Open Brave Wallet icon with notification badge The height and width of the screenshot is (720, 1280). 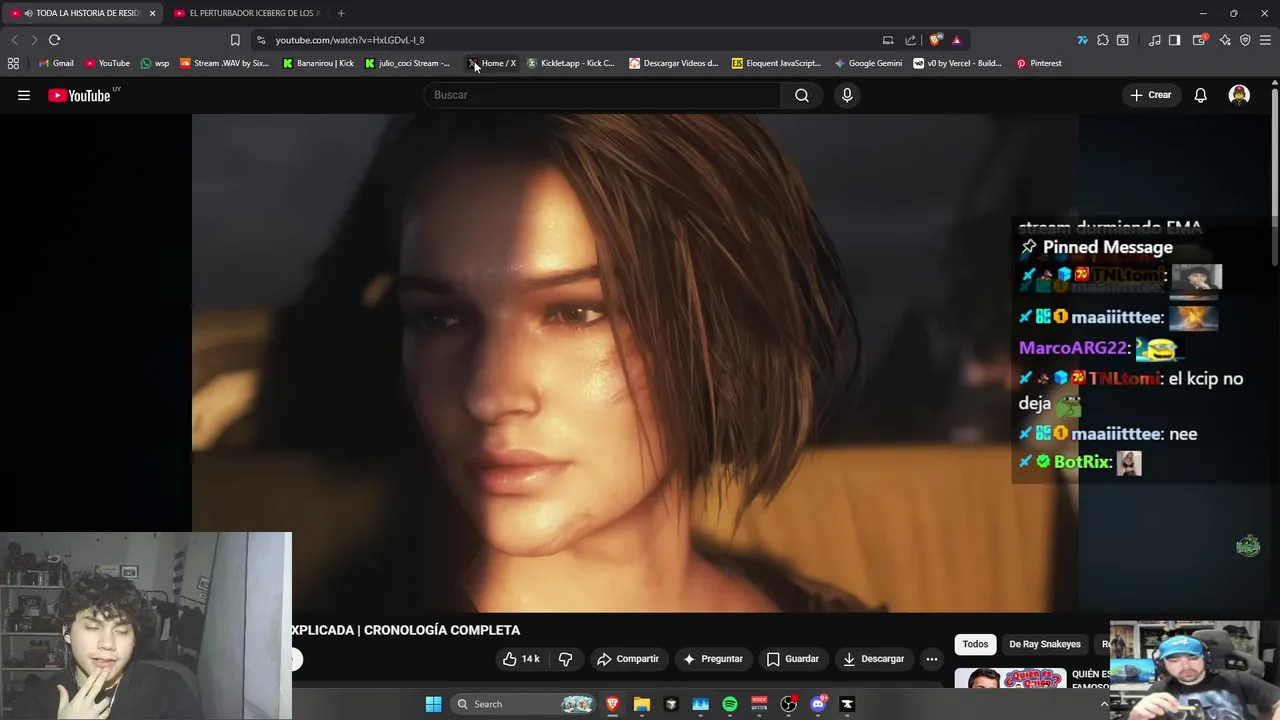click(1201, 40)
